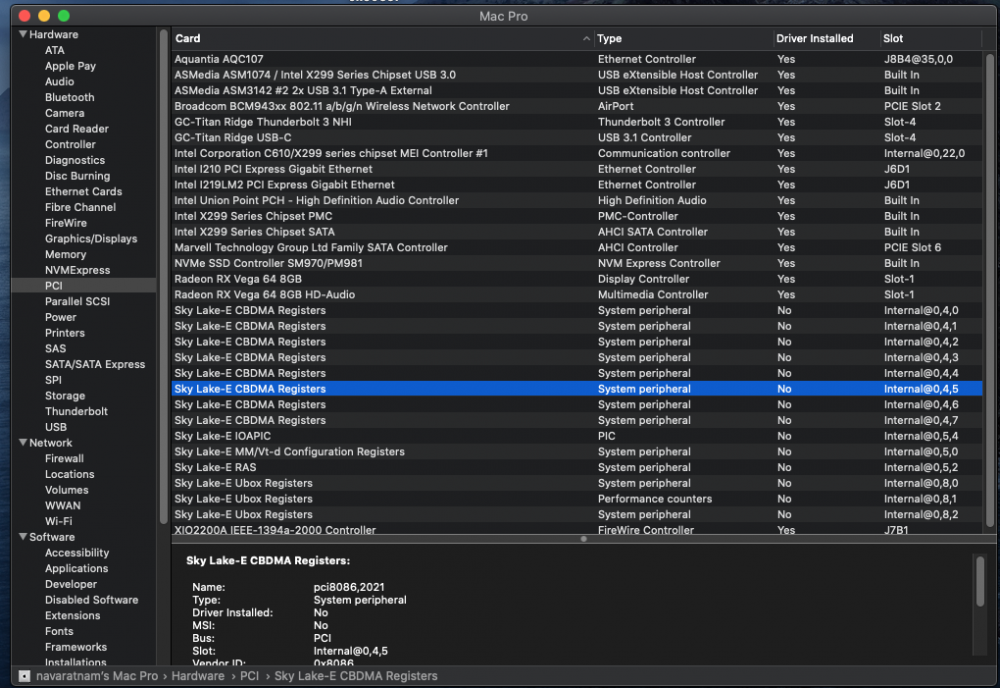Sort by Driver Installed column header
1000x688 pixels.
(x=826, y=38)
